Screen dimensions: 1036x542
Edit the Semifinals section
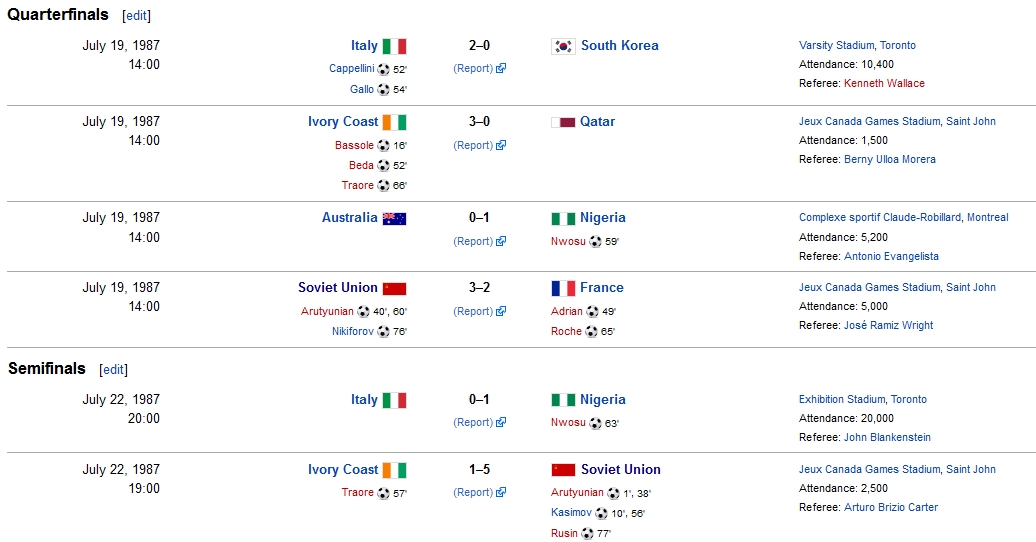click(113, 370)
